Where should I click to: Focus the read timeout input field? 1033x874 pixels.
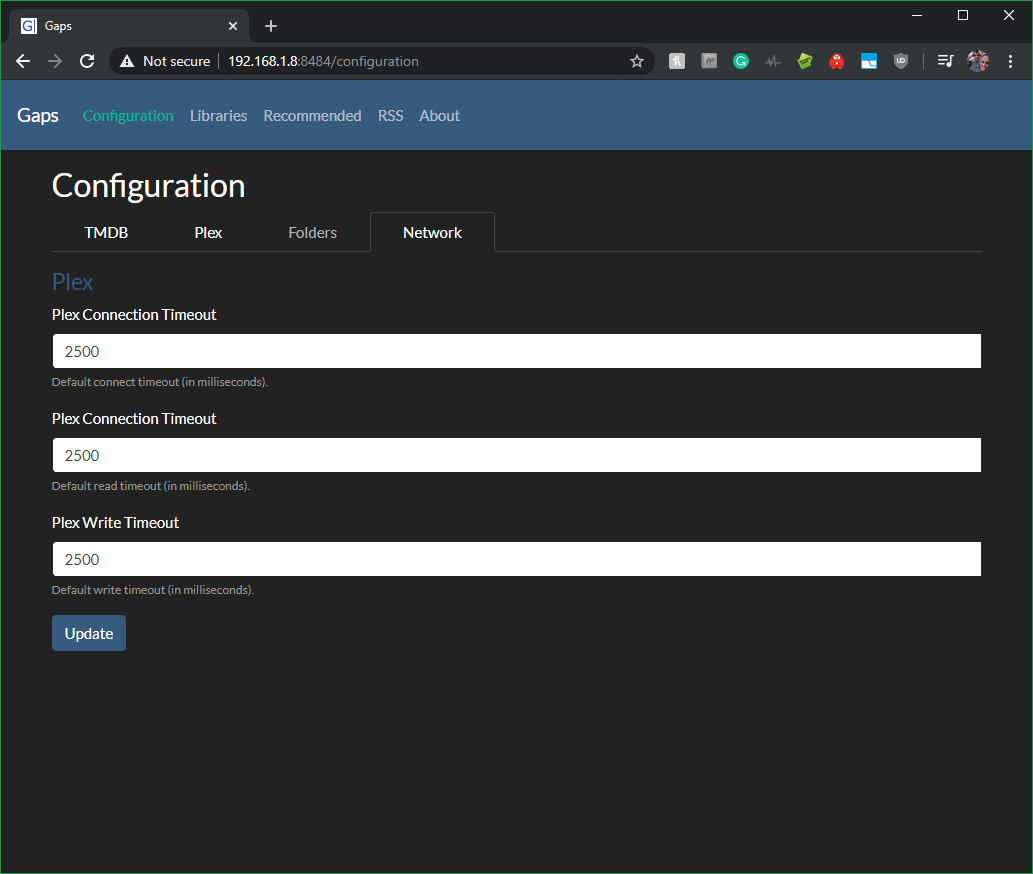tap(516, 455)
